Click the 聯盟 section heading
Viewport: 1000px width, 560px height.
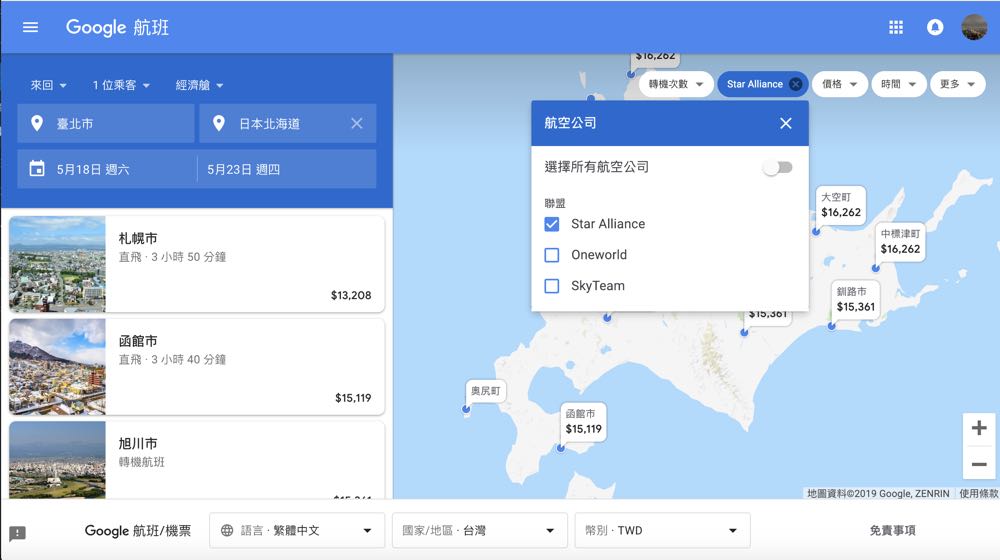(555, 203)
